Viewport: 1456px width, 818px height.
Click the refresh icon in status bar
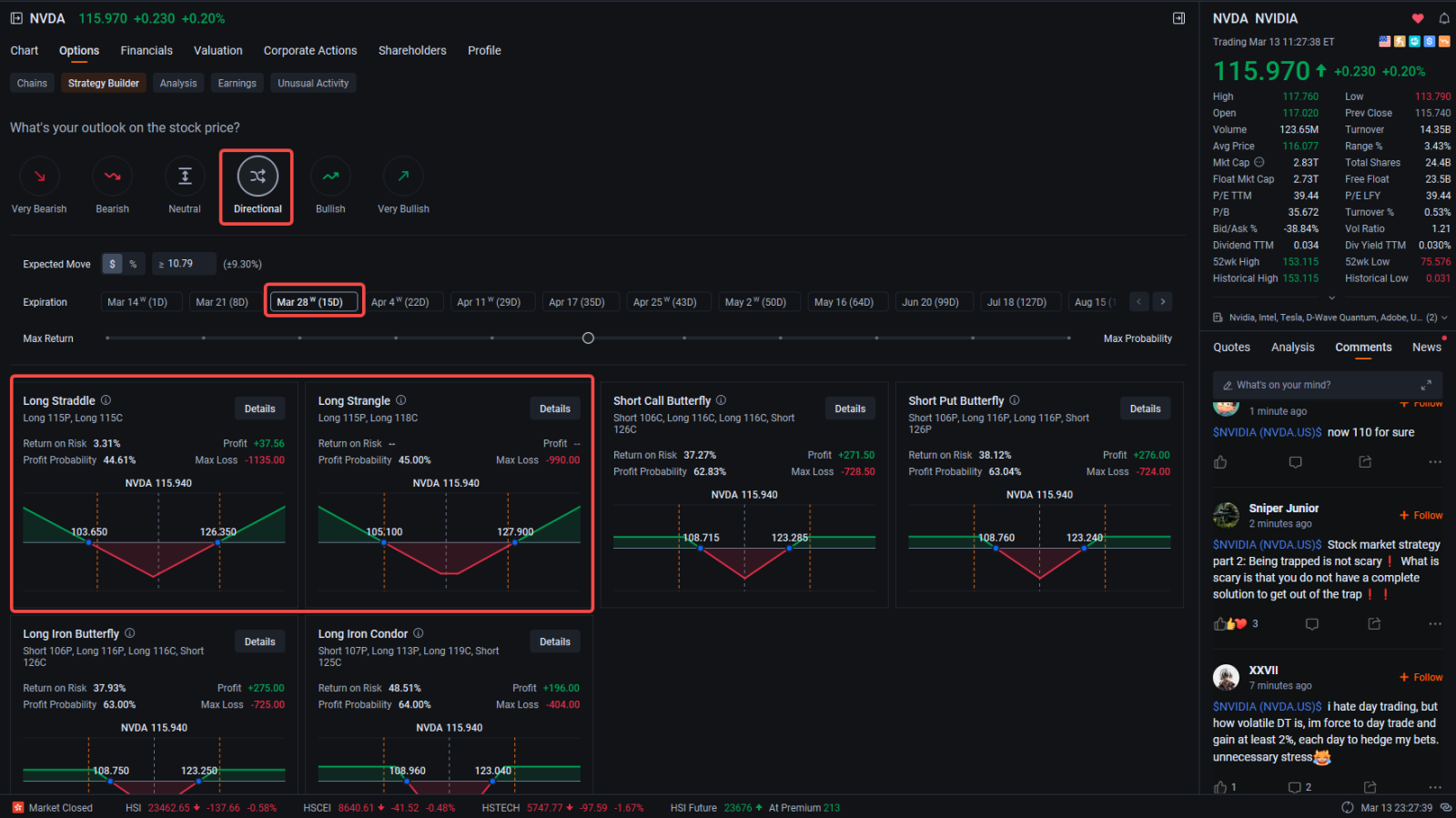click(1348, 808)
